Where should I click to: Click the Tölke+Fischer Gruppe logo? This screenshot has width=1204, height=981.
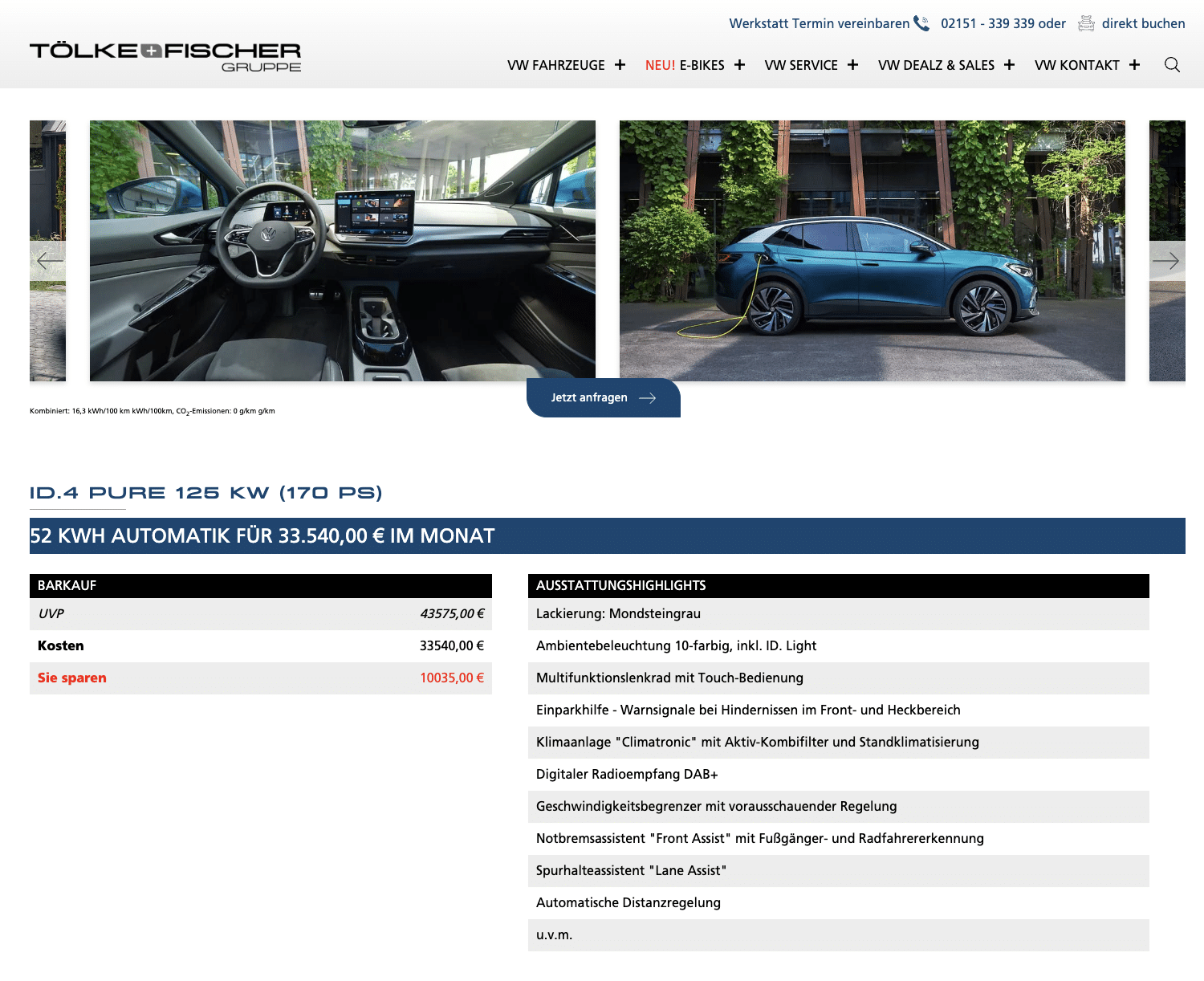pos(165,57)
